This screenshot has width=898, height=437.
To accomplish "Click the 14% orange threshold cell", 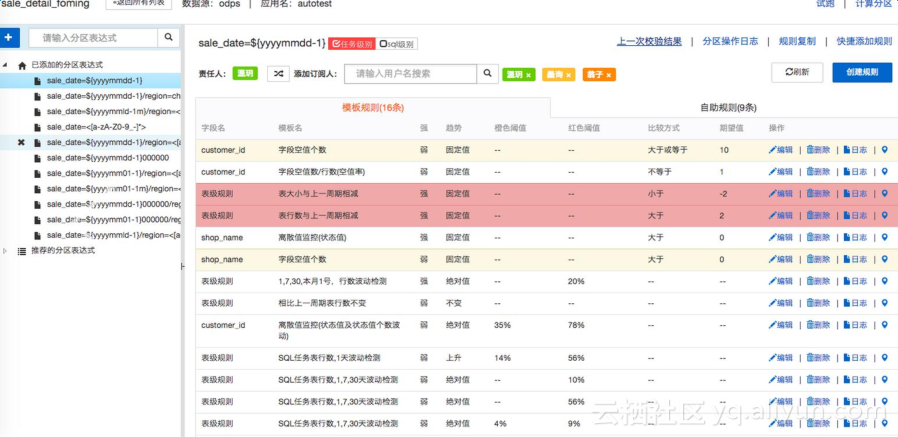I will tap(502, 358).
